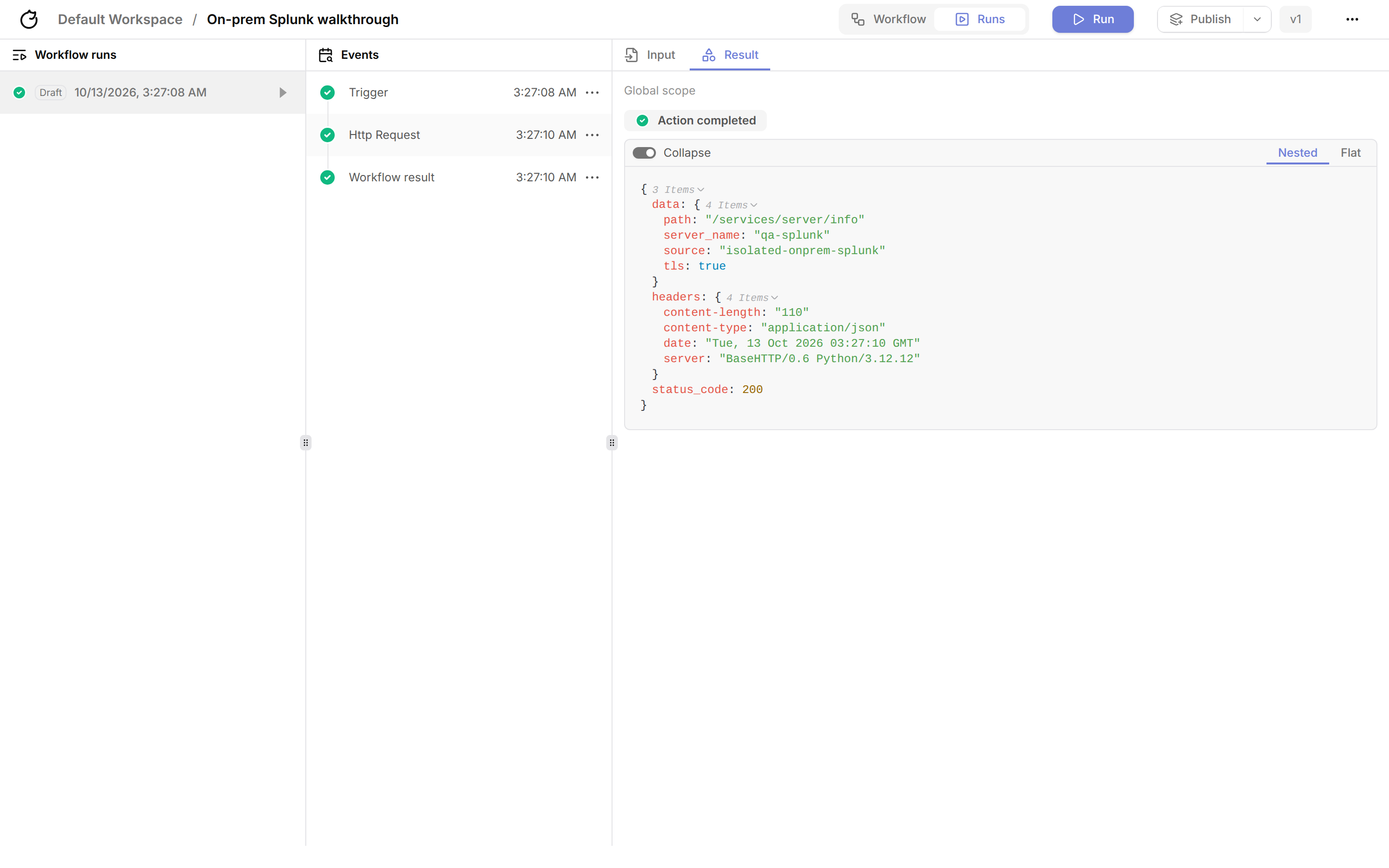Click the Events calendar icon
This screenshot has height=868, width=1389.
pos(326,55)
